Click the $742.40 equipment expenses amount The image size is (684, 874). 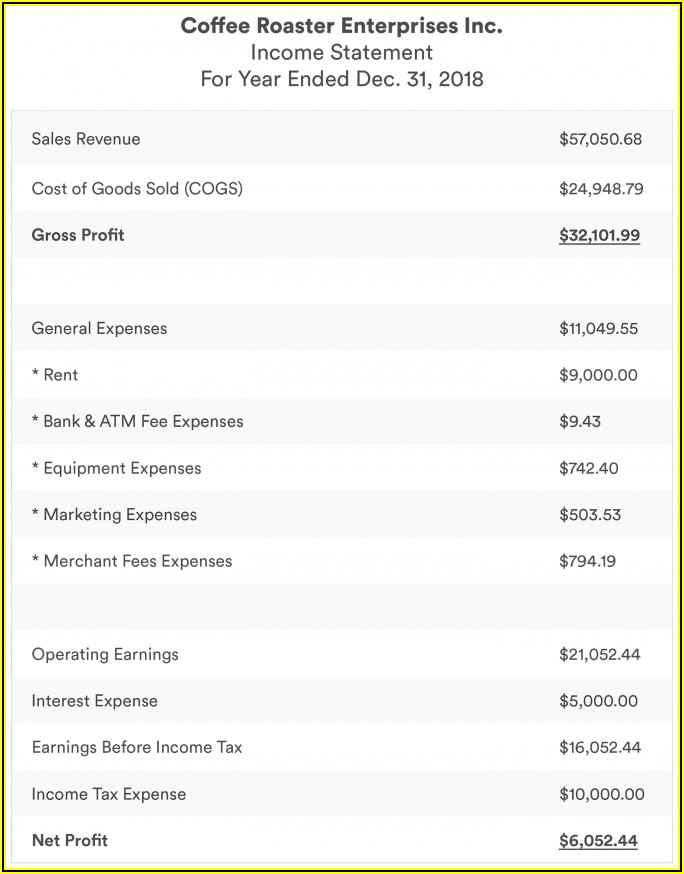(x=590, y=469)
